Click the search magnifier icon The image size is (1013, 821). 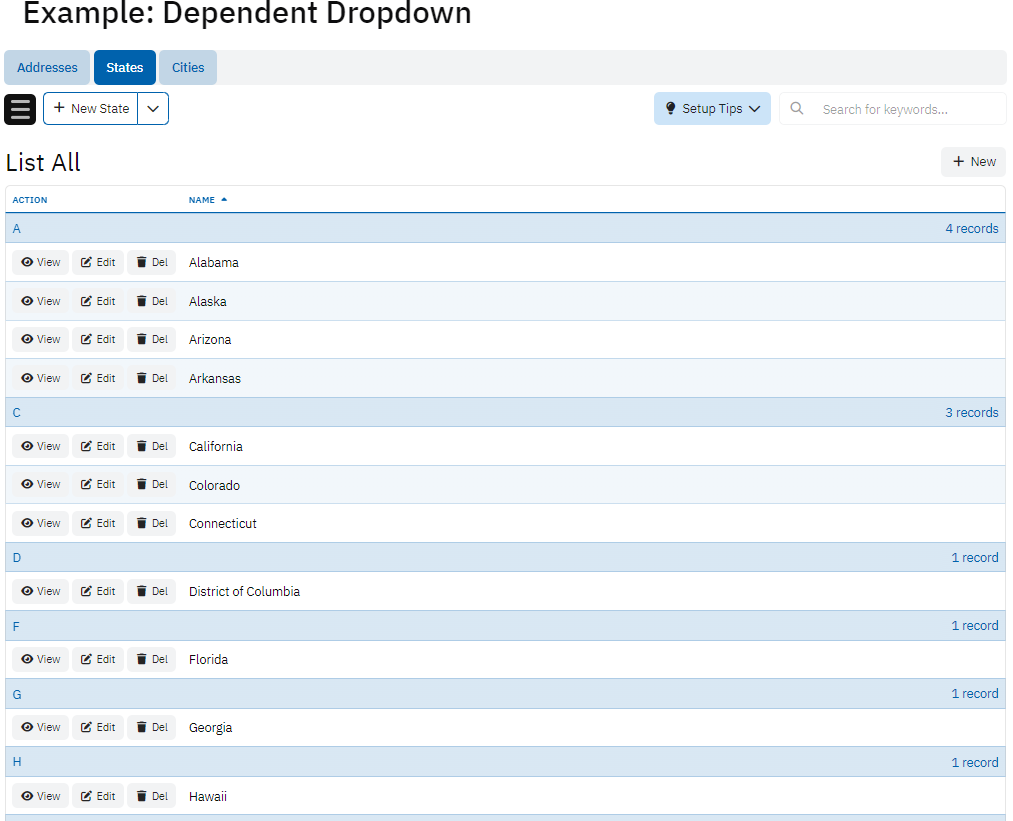[797, 109]
